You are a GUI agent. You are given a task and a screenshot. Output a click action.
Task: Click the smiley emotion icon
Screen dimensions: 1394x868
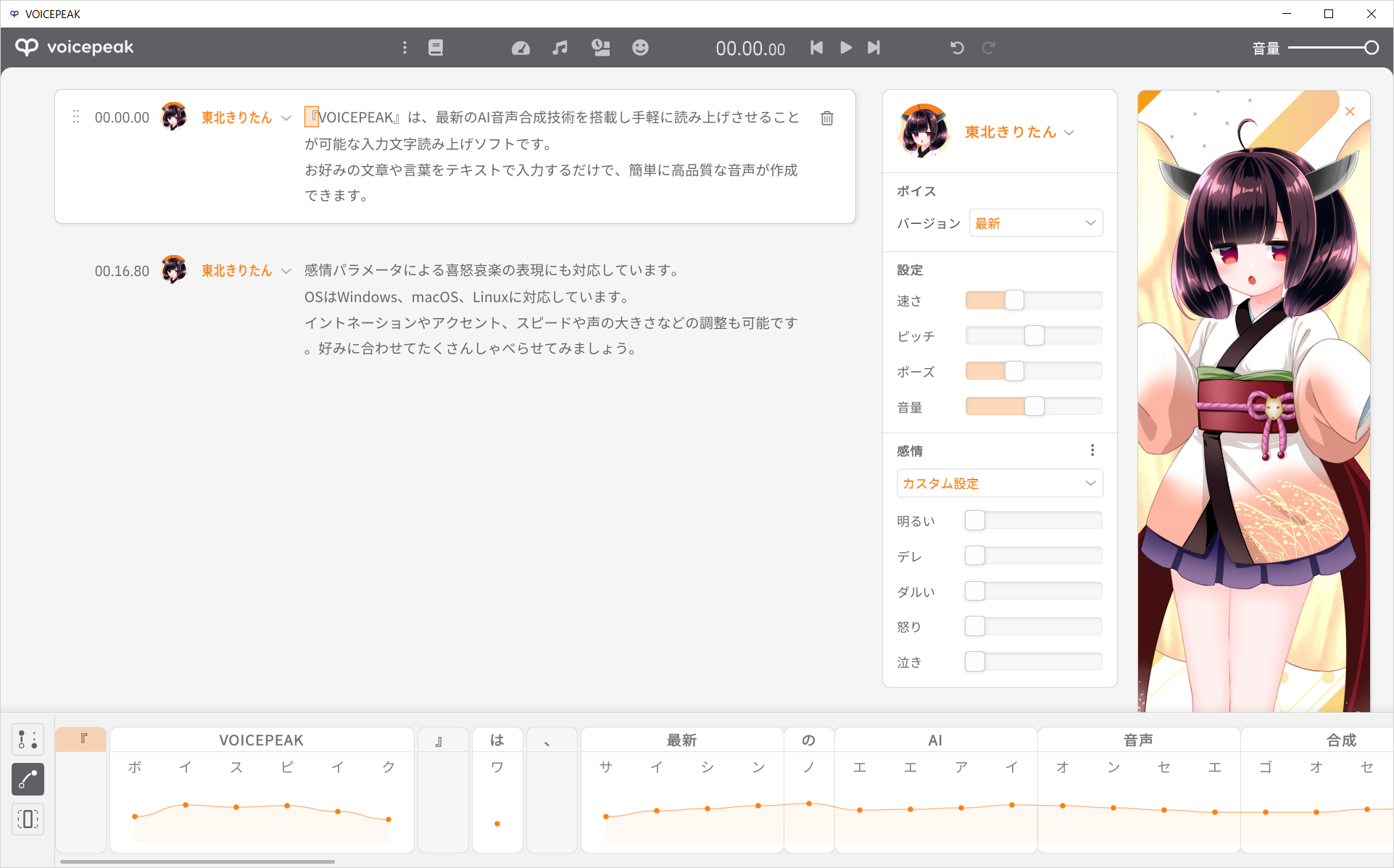640,48
